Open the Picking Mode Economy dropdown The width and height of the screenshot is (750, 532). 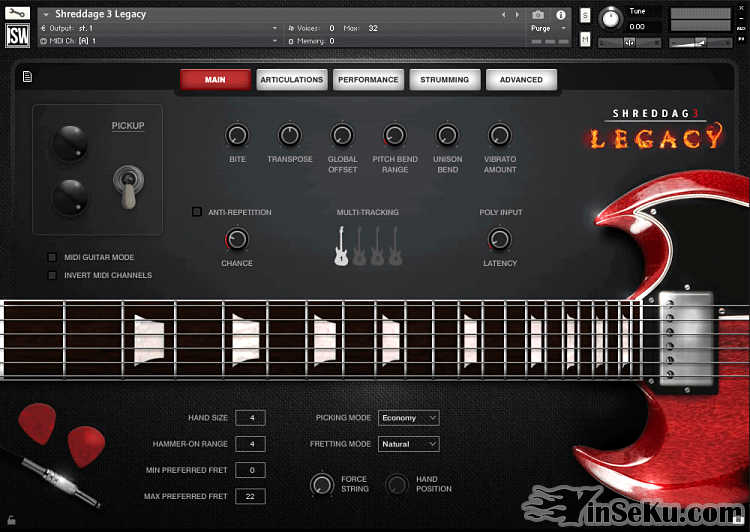click(x=408, y=418)
